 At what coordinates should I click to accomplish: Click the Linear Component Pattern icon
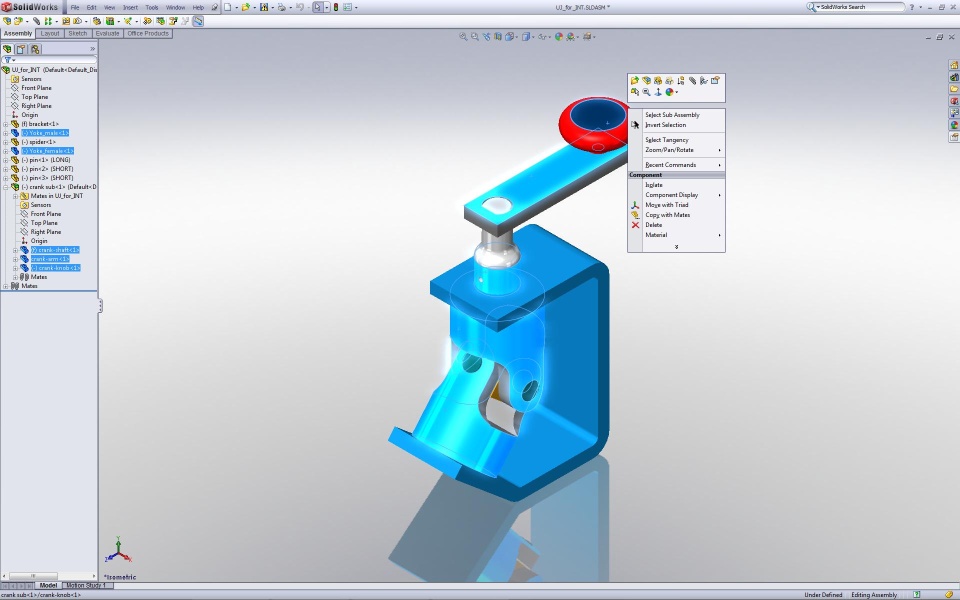(48, 21)
